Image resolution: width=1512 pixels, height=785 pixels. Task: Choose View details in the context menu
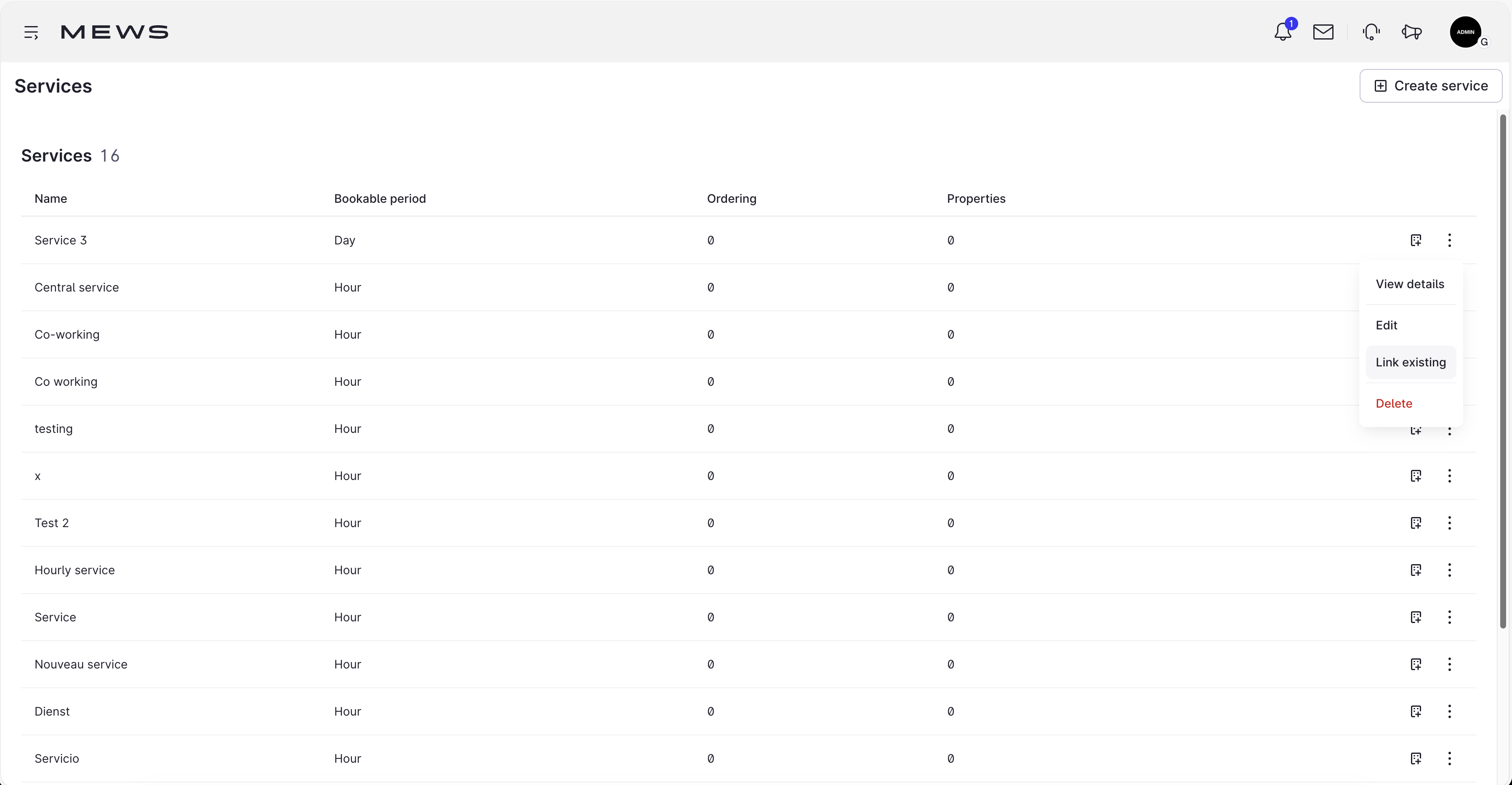pos(1411,284)
